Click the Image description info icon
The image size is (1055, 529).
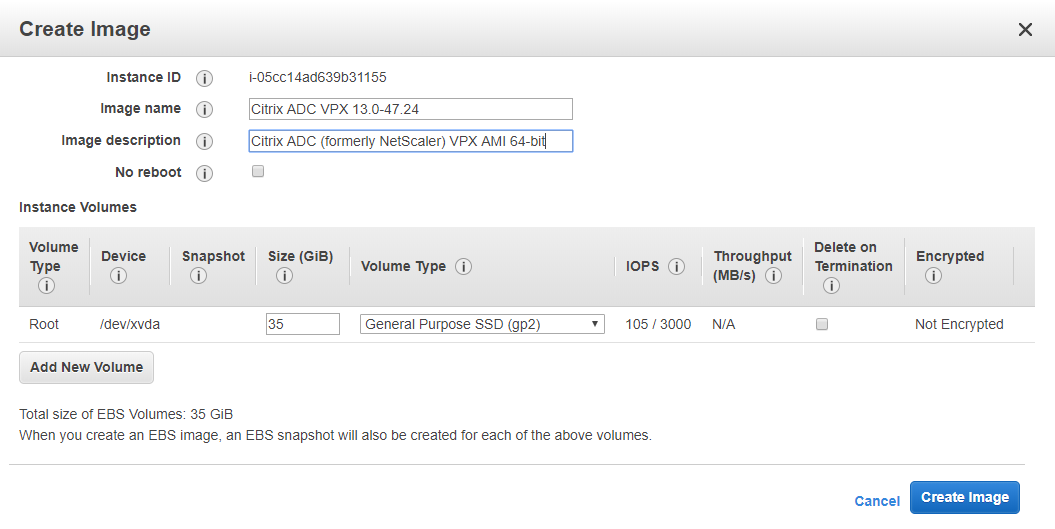tap(204, 142)
